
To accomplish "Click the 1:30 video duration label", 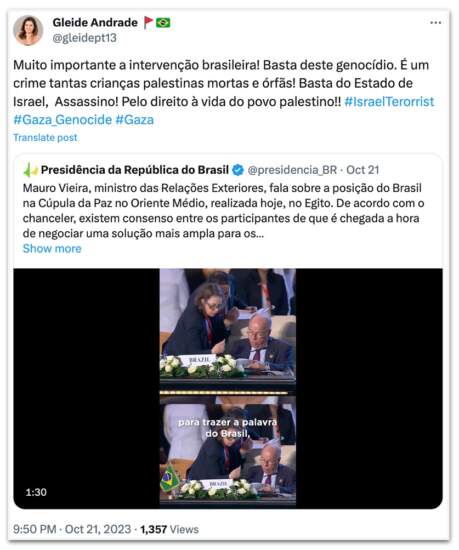I will tap(36, 492).
